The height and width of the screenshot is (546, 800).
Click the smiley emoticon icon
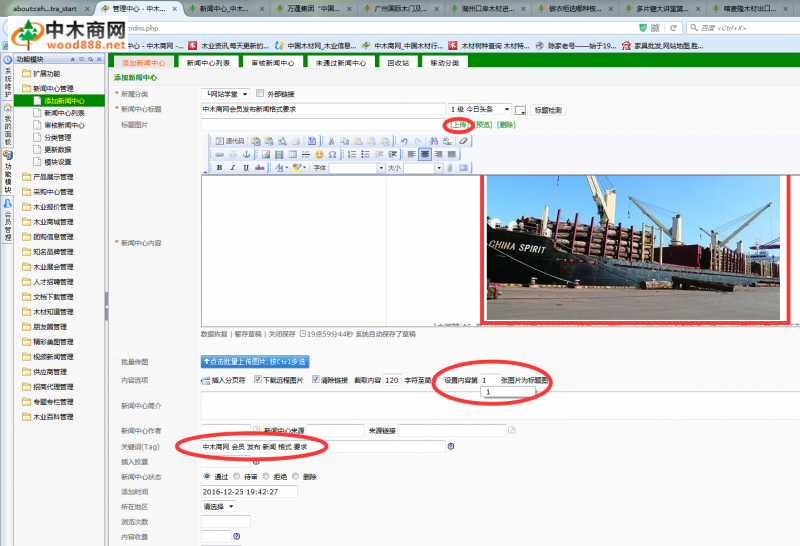click(x=319, y=154)
